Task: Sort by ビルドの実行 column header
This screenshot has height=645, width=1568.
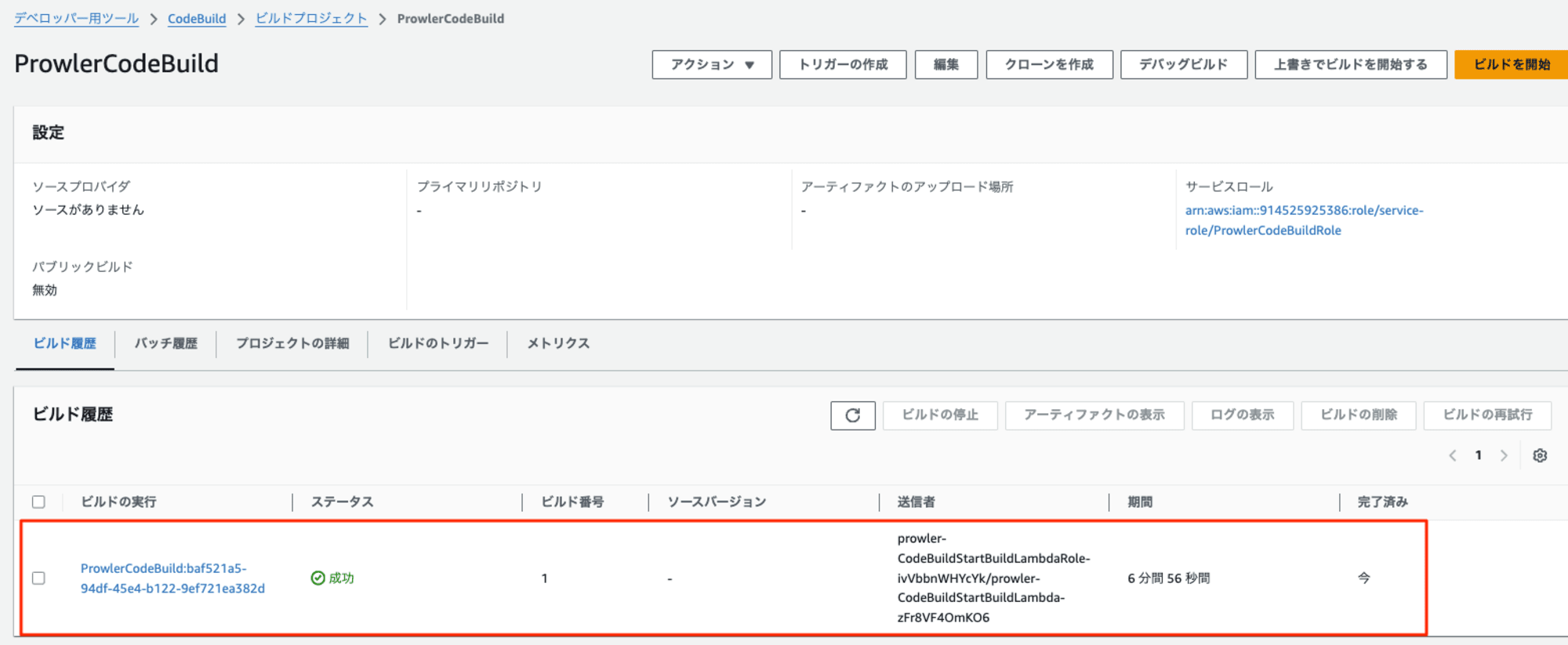Action: coord(118,502)
